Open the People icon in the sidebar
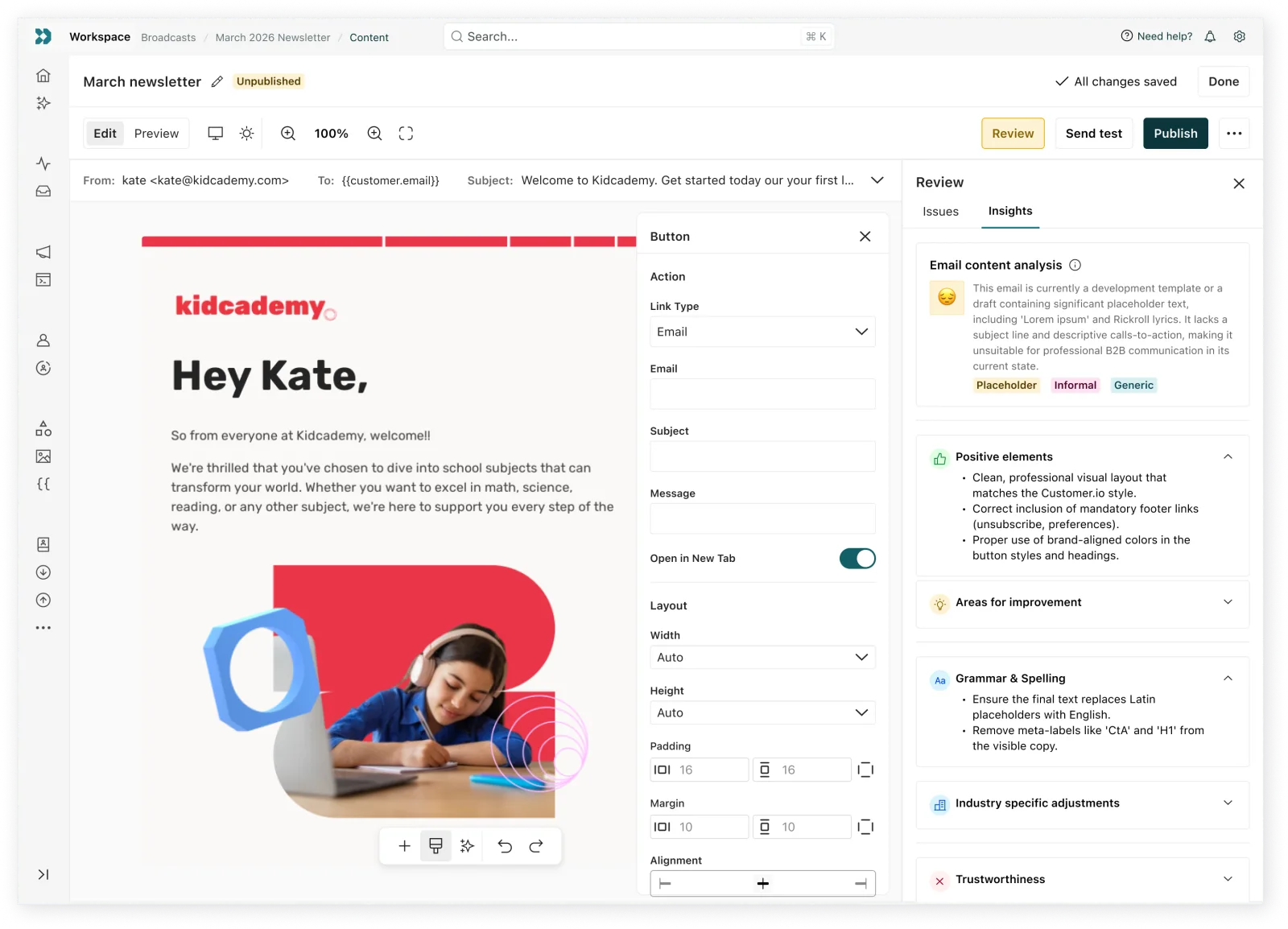Image resolution: width=1288 pixels, height=929 pixels. [x=43, y=341]
